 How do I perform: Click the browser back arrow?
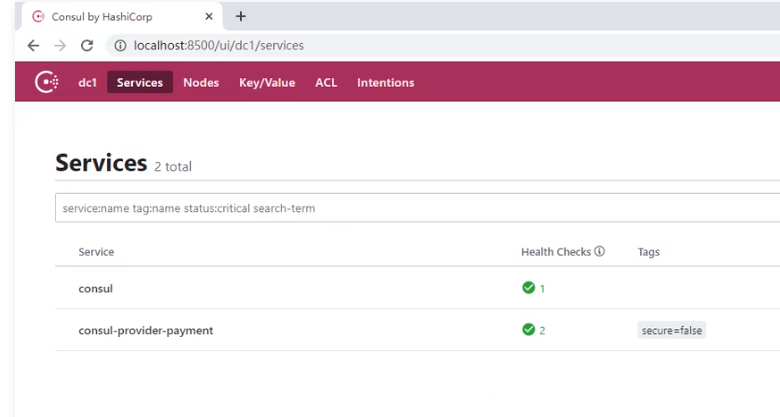coord(33,45)
